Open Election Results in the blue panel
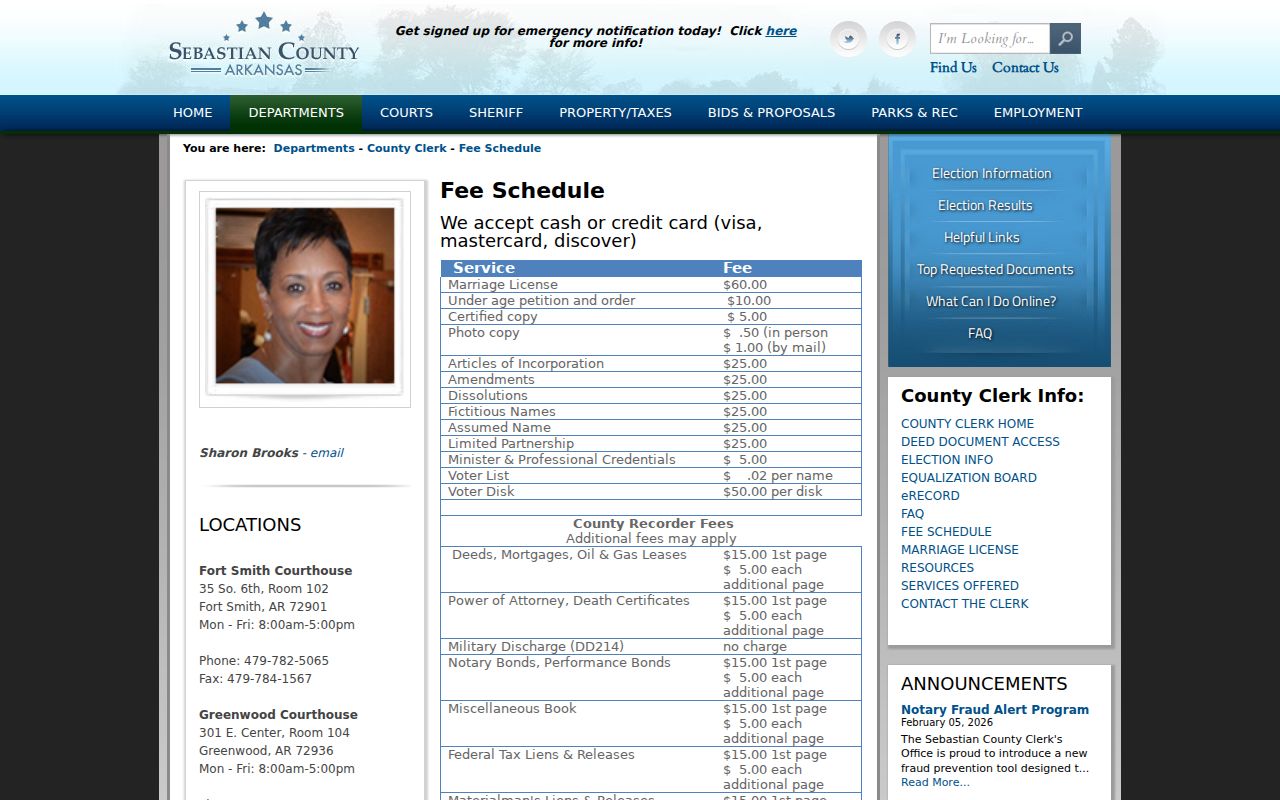This screenshot has width=1280, height=800. [985, 206]
